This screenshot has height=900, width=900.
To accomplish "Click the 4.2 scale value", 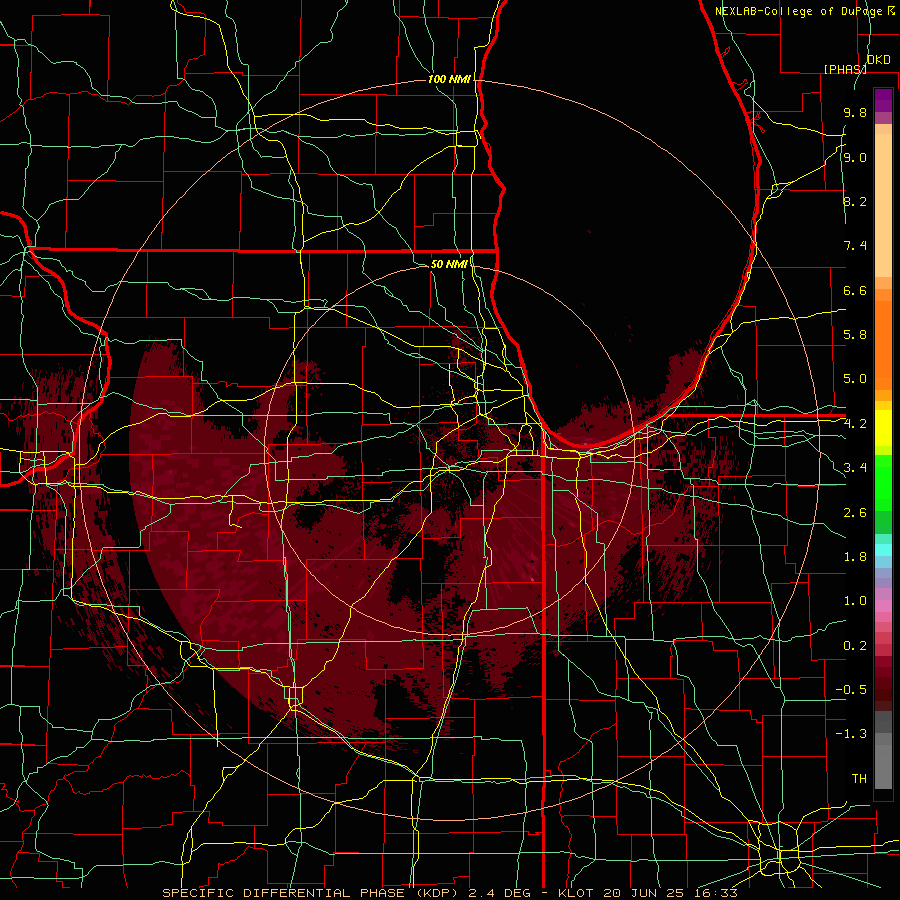I will pyautogui.click(x=855, y=424).
